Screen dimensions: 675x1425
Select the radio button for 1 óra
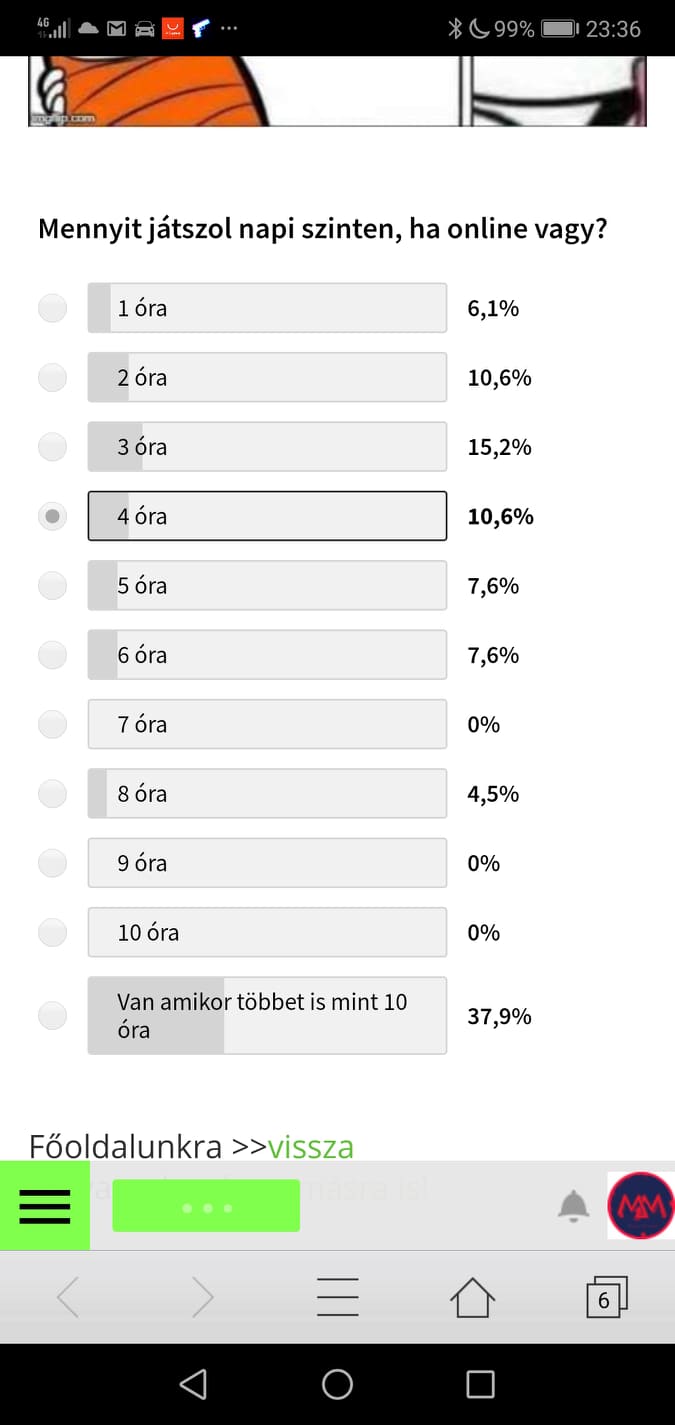point(52,308)
